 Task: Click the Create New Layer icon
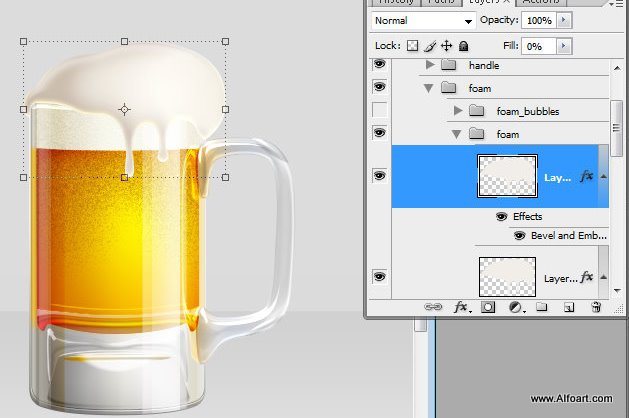pos(568,308)
